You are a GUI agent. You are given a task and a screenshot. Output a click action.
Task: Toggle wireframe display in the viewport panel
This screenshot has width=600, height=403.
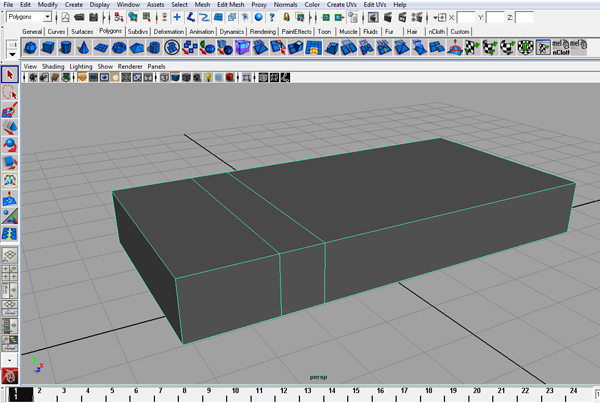pyautogui.click(x=165, y=78)
